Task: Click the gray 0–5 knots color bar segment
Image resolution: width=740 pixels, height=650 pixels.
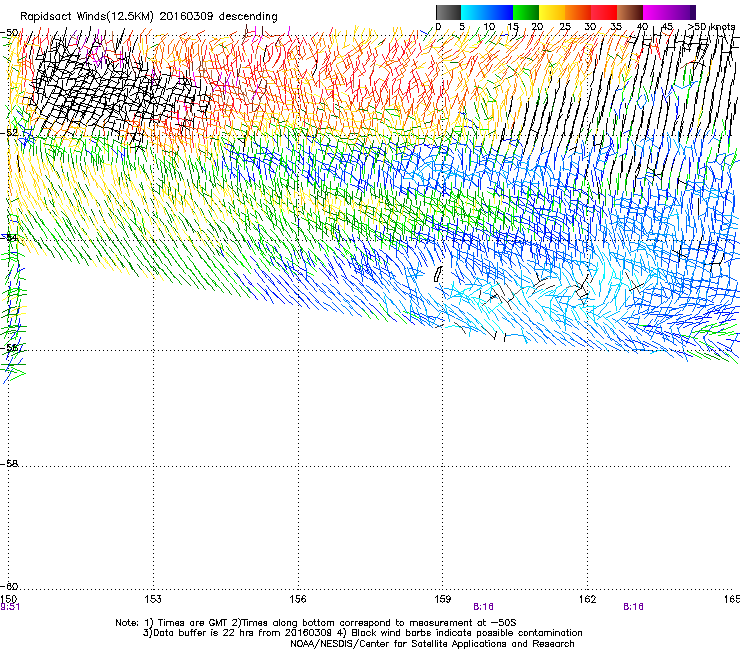Action: point(448,12)
